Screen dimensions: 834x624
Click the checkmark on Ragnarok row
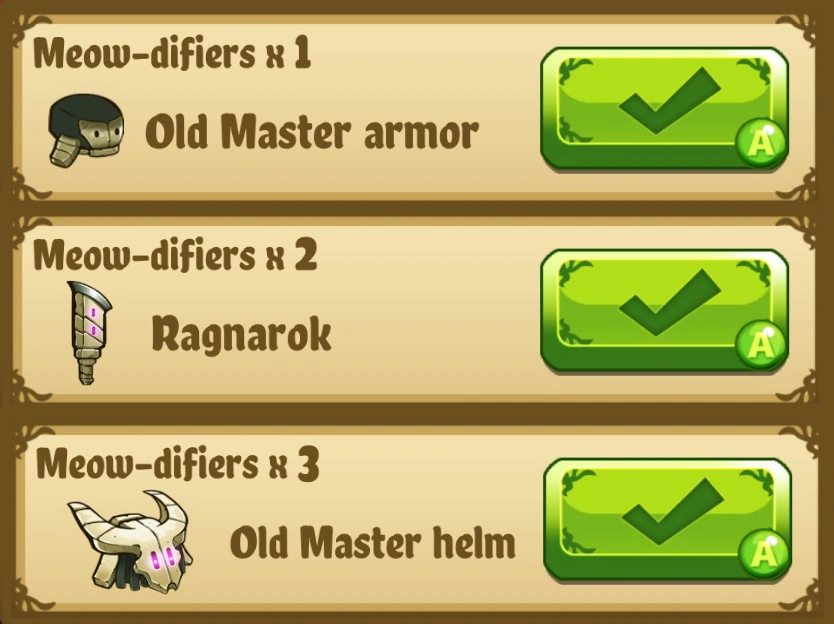click(670, 302)
